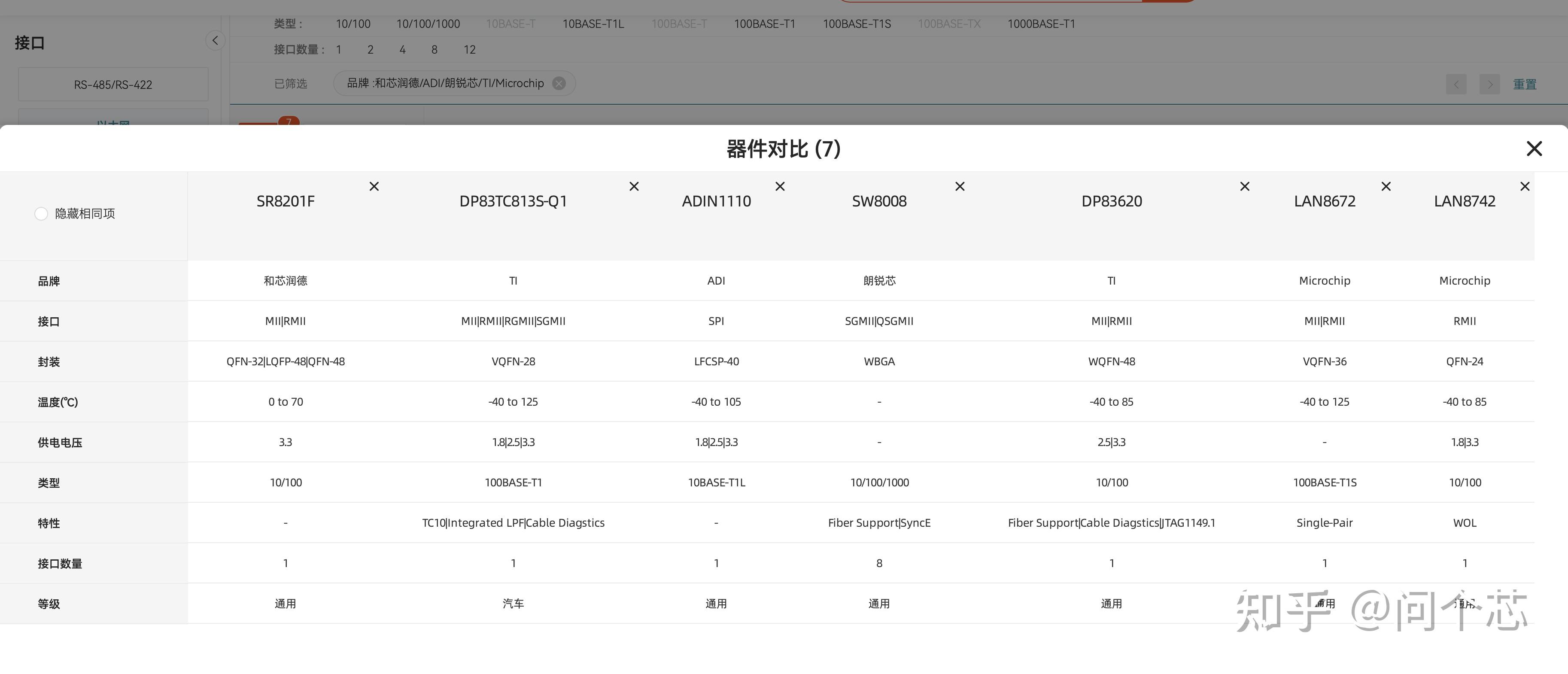Filter type by 10/100
Image resolution: width=1568 pixels, height=674 pixels.
(x=353, y=24)
